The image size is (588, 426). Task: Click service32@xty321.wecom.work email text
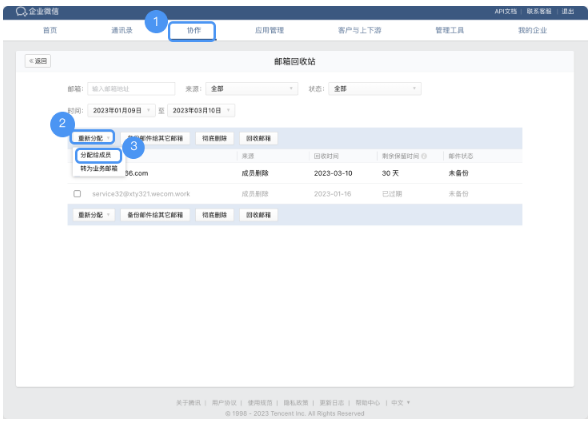141,194
